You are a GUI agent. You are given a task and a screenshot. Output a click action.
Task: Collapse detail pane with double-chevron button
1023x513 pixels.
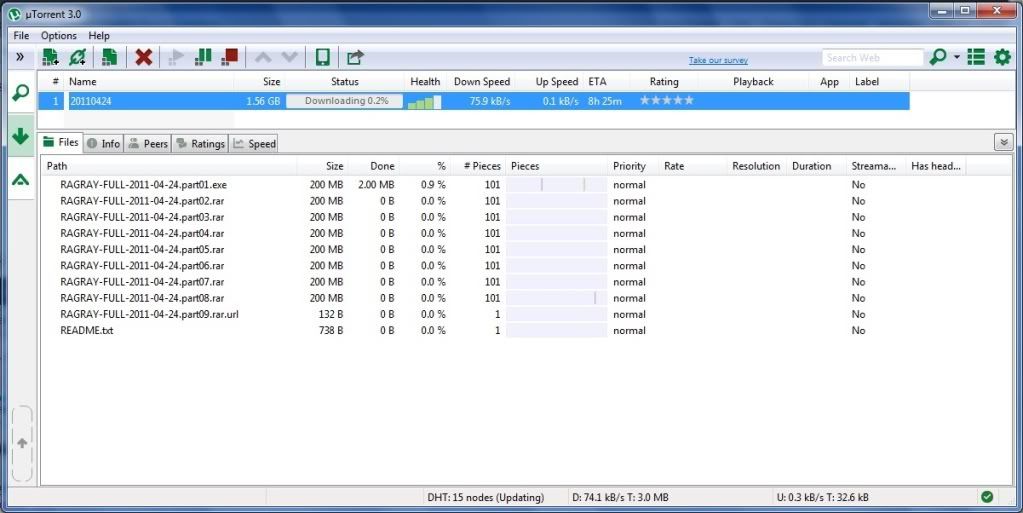[x=1003, y=142]
